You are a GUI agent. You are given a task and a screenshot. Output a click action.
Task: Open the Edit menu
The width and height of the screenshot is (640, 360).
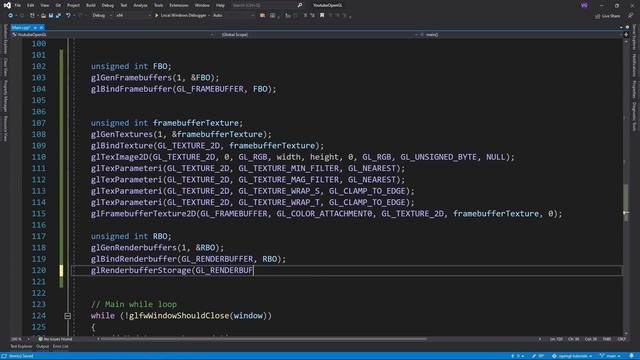[x=31, y=5]
